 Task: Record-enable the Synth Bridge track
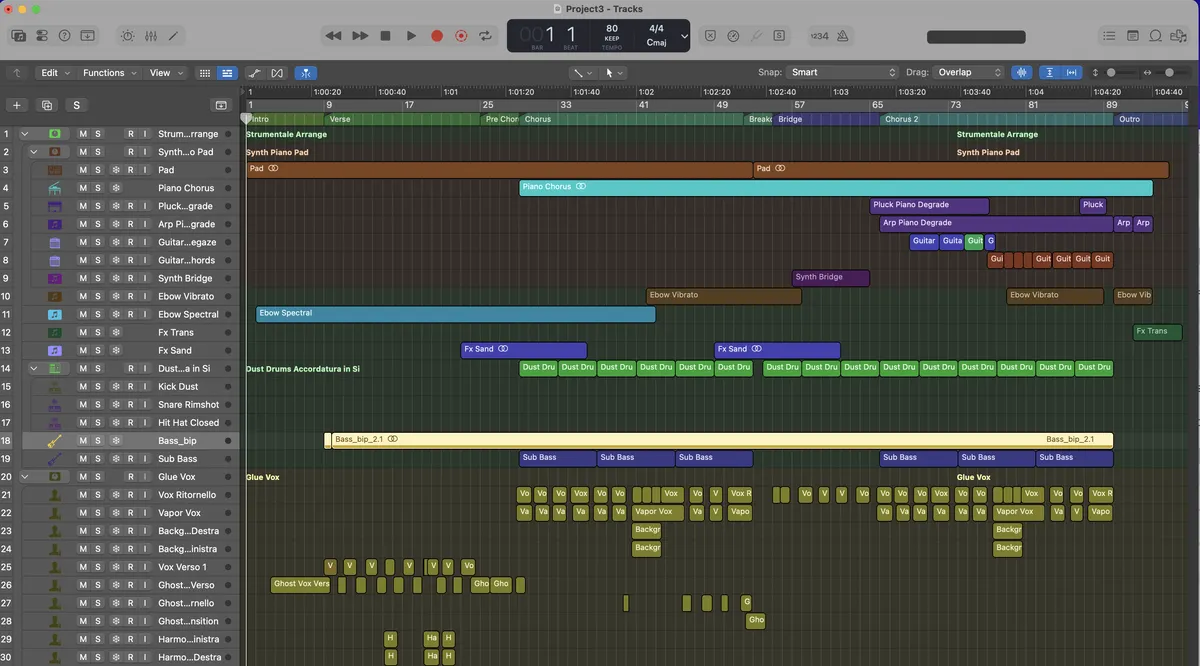click(130, 278)
